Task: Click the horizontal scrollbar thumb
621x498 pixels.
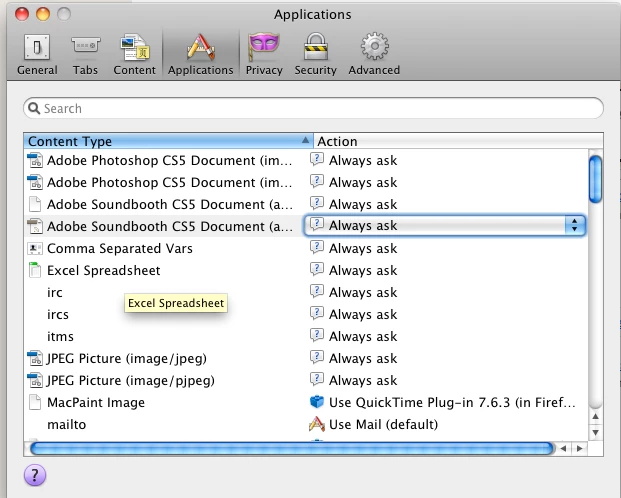Action: click(292, 448)
